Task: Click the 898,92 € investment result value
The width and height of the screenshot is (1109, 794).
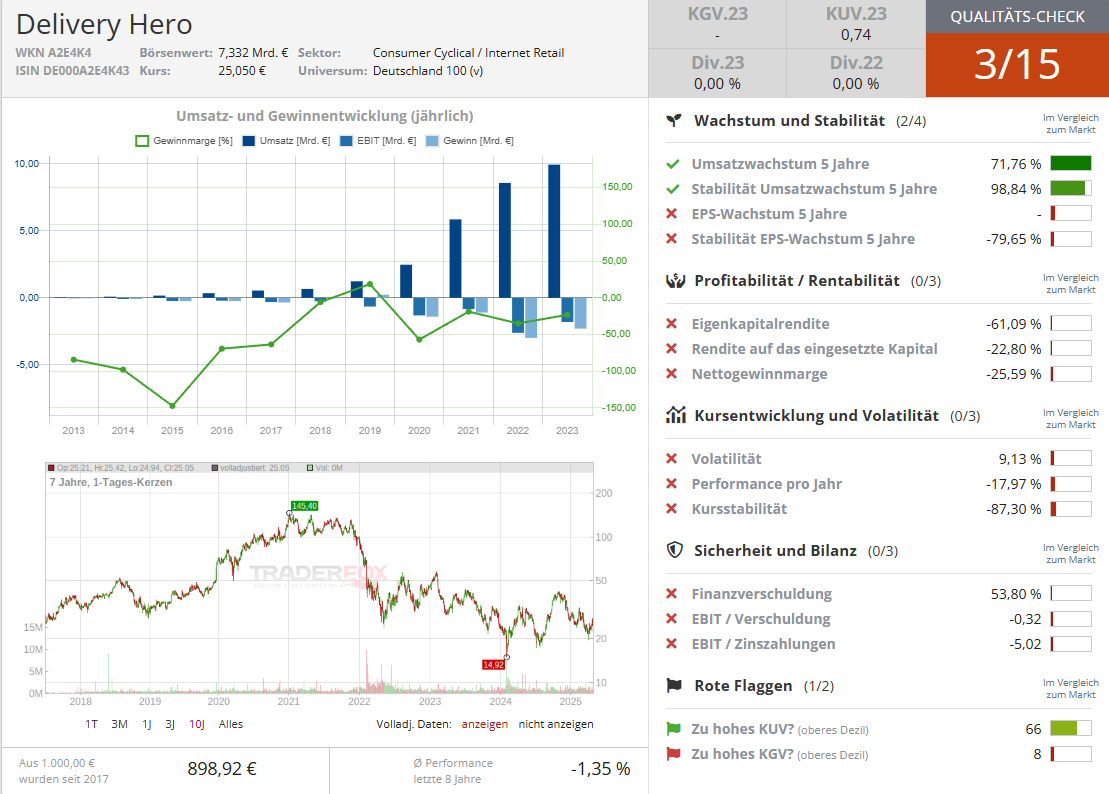Action: click(x=222, y=769)
